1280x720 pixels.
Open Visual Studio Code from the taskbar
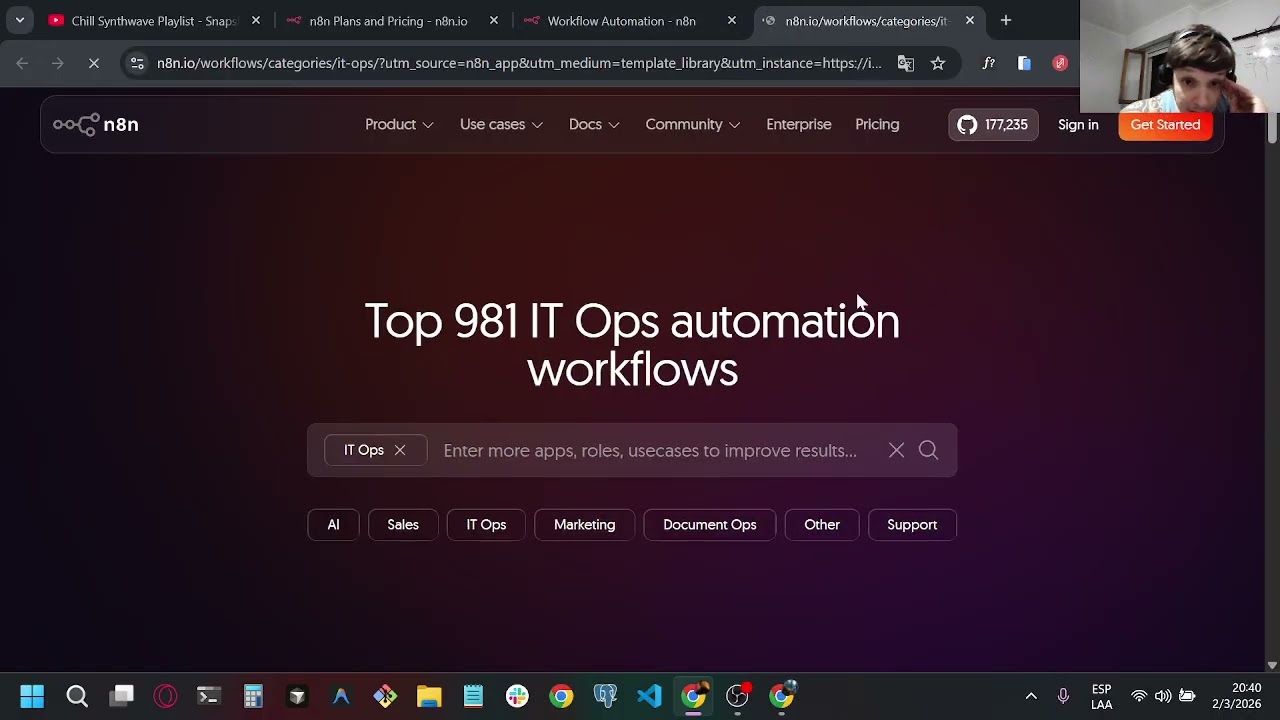click(x=649, y=696)
